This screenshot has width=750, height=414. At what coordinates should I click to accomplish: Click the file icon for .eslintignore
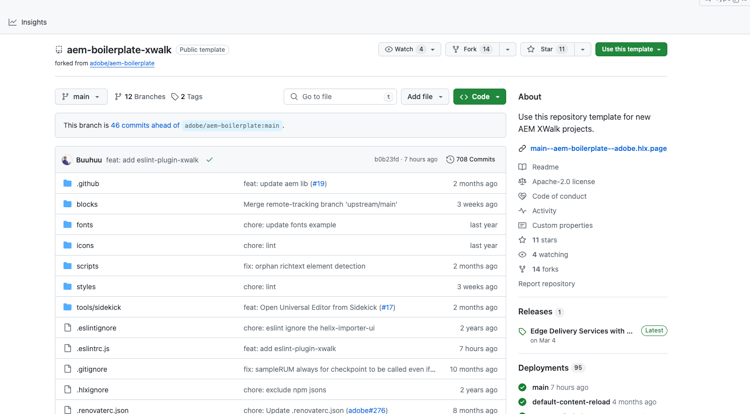tap(67, 328)
